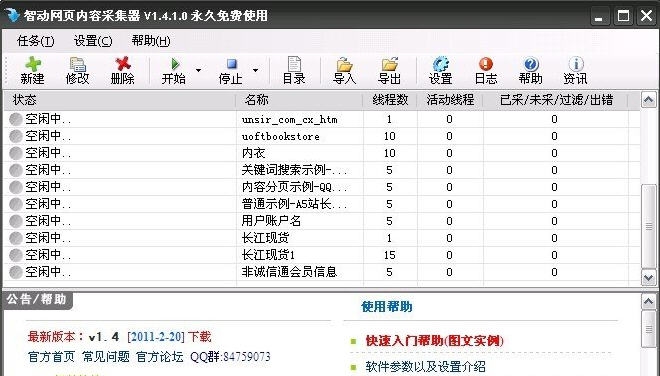Open the 目录 (Directory) toolbar icon

(294, 64)
